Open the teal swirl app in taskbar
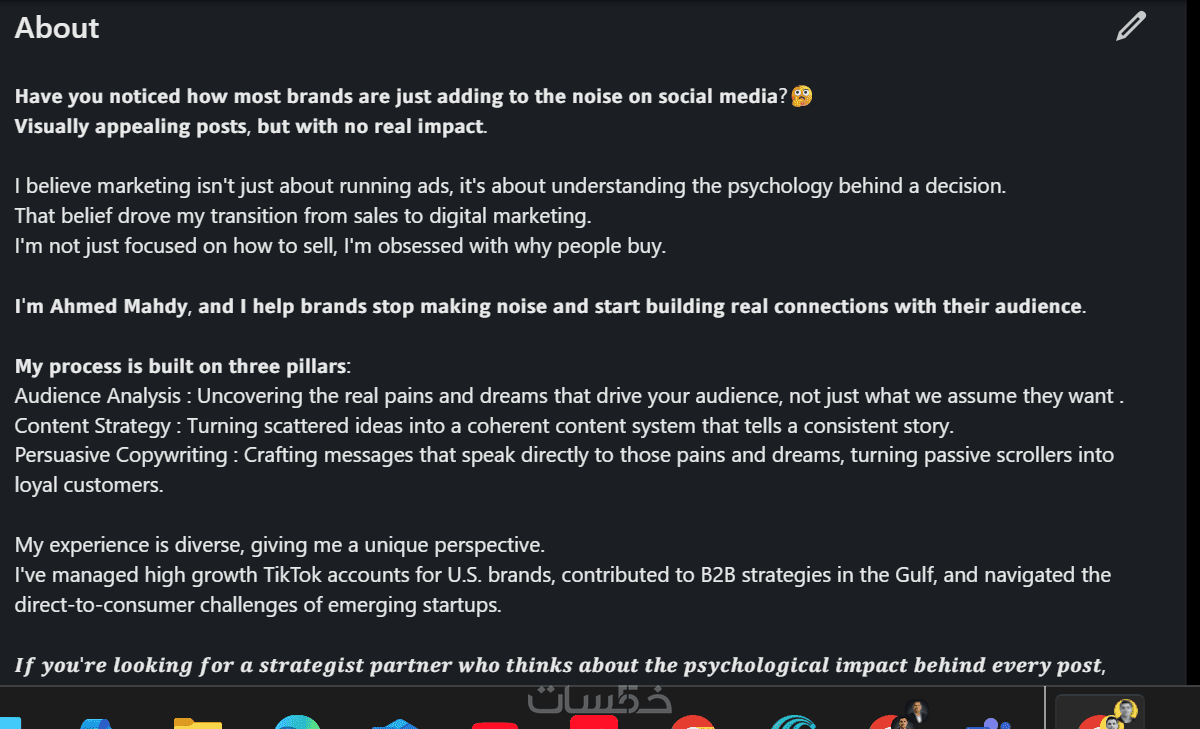This screenshot has width=1200, height=729. (795, 722)
